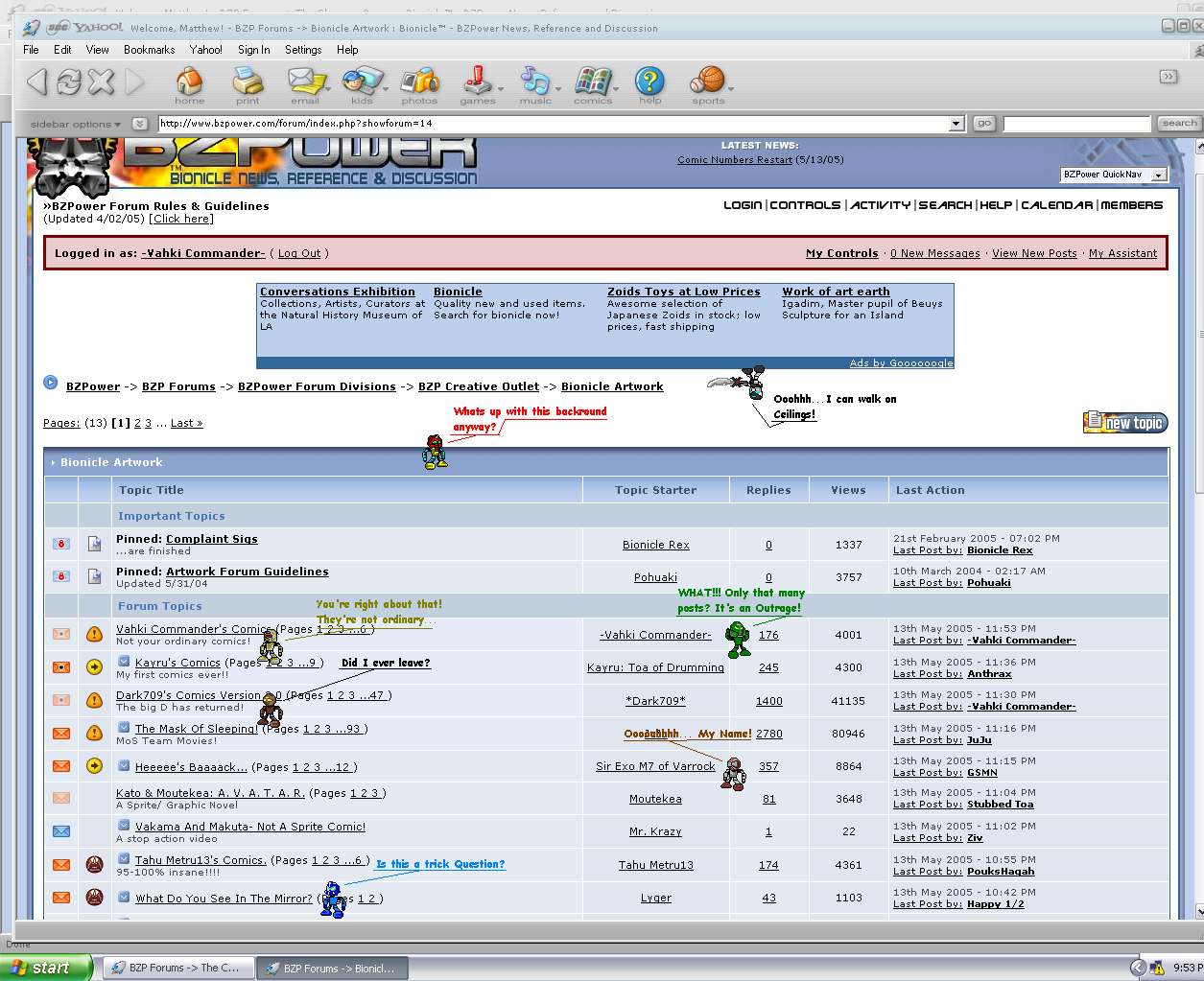Click View New Posts link

click(1034, 253)
